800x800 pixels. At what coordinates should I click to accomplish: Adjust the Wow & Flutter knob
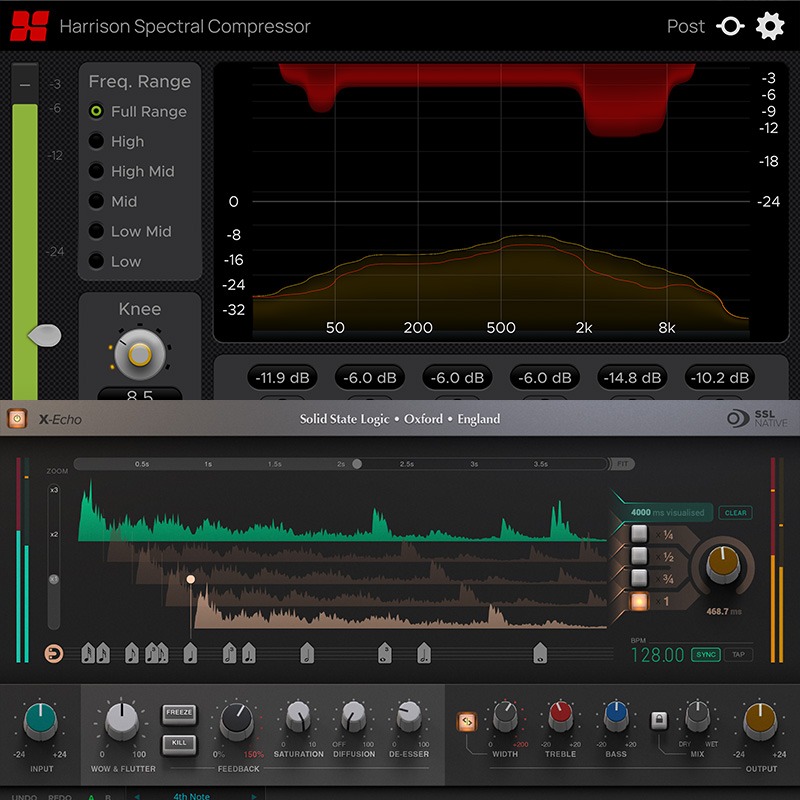click(x=121, y=720)
